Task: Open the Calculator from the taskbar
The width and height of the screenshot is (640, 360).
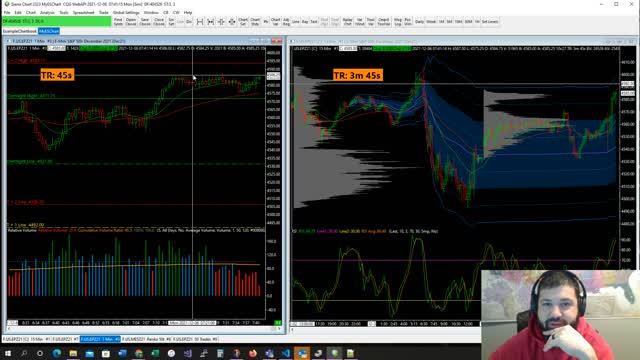Action: coord(220,353)
